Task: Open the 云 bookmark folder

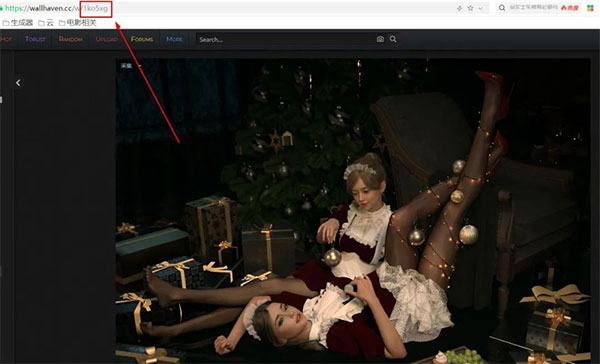Action: point(46,23)
